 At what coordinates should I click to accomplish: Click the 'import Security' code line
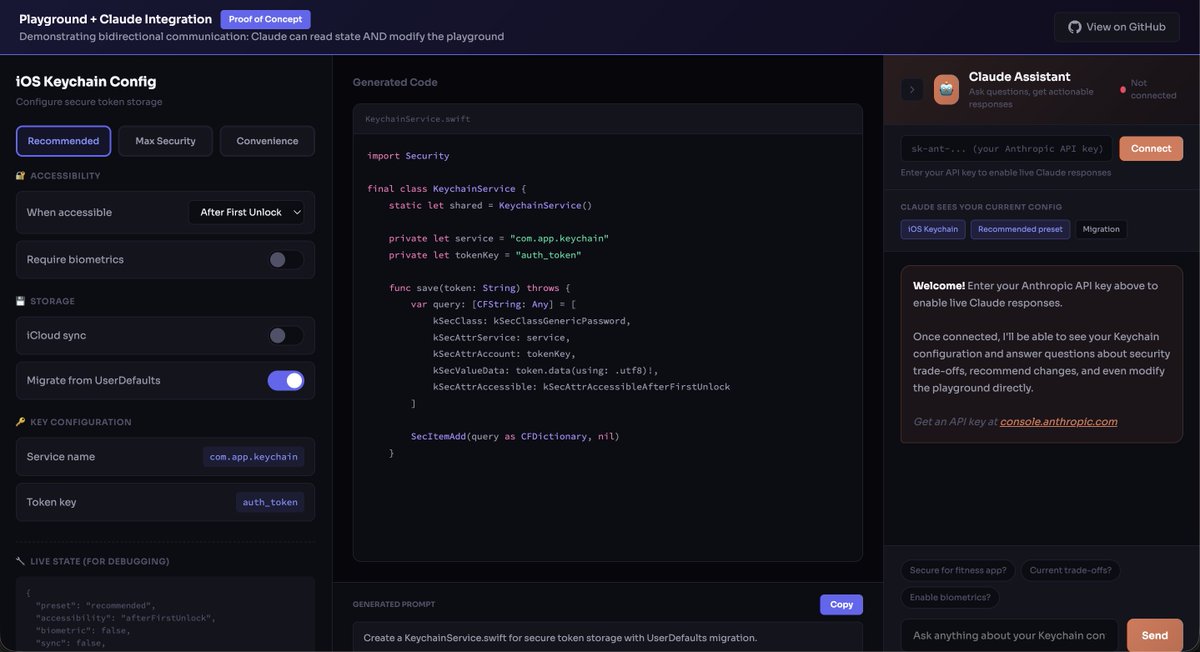408,156
